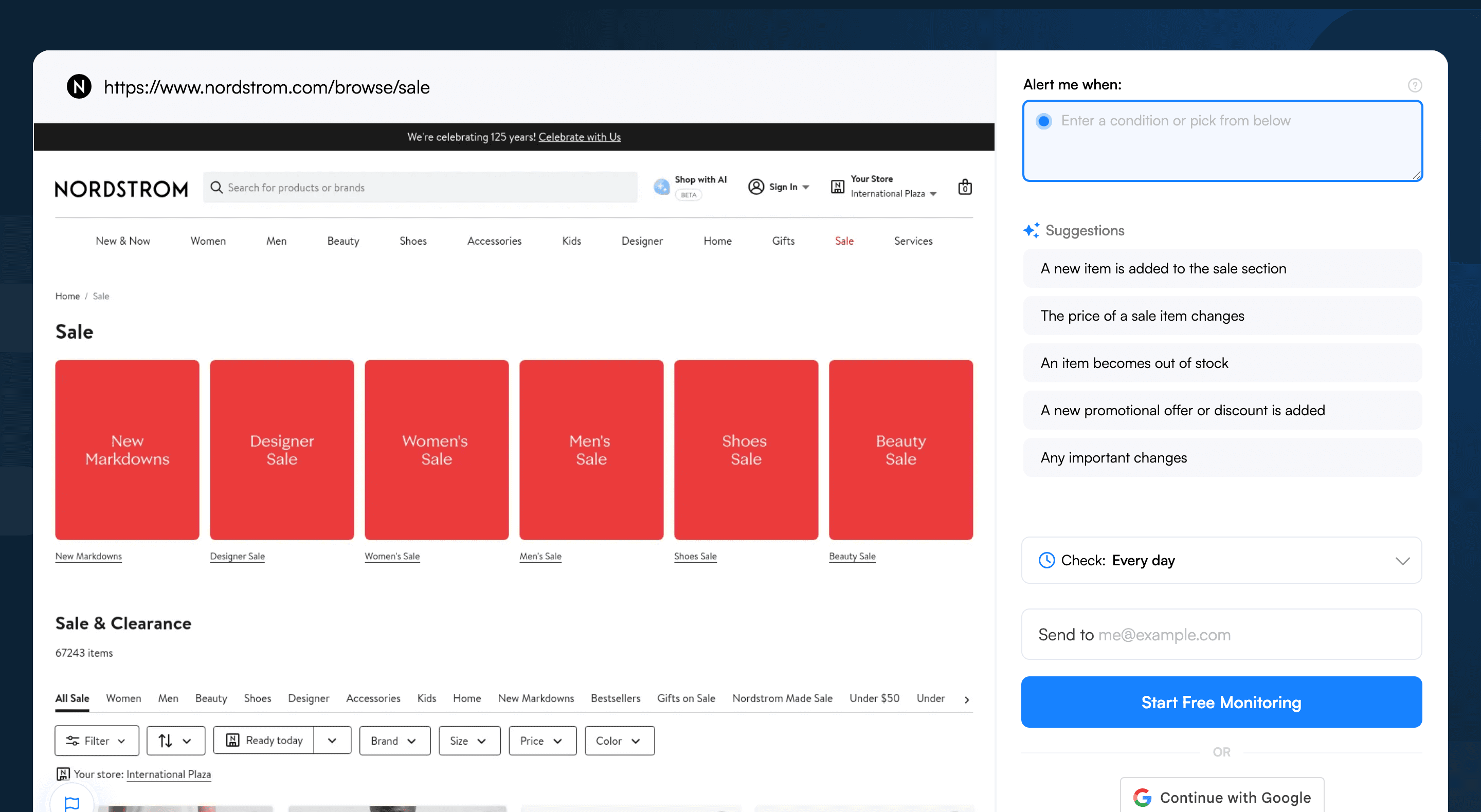Click the International Plaza store link
1481x812 pixels.
169,774
